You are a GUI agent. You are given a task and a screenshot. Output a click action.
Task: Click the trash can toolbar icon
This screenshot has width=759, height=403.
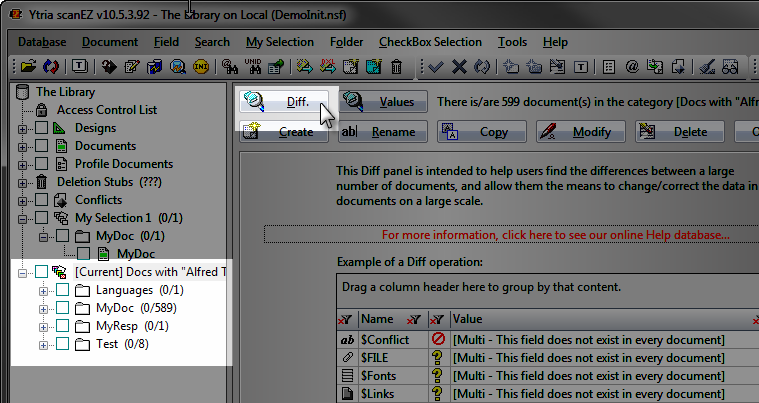pos(396,67)
